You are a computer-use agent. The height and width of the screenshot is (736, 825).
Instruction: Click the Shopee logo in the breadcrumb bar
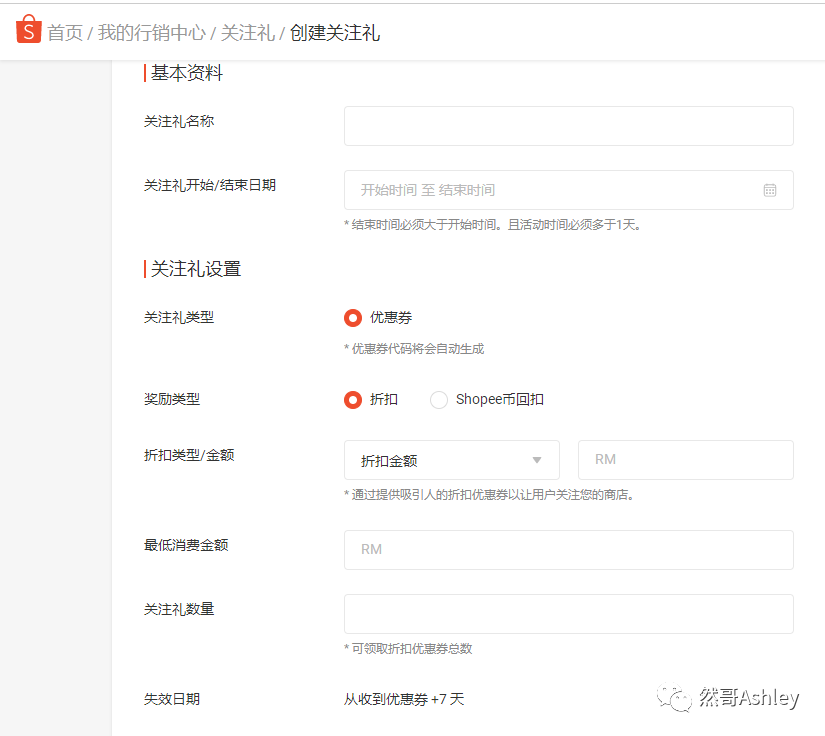click(27, 30)
